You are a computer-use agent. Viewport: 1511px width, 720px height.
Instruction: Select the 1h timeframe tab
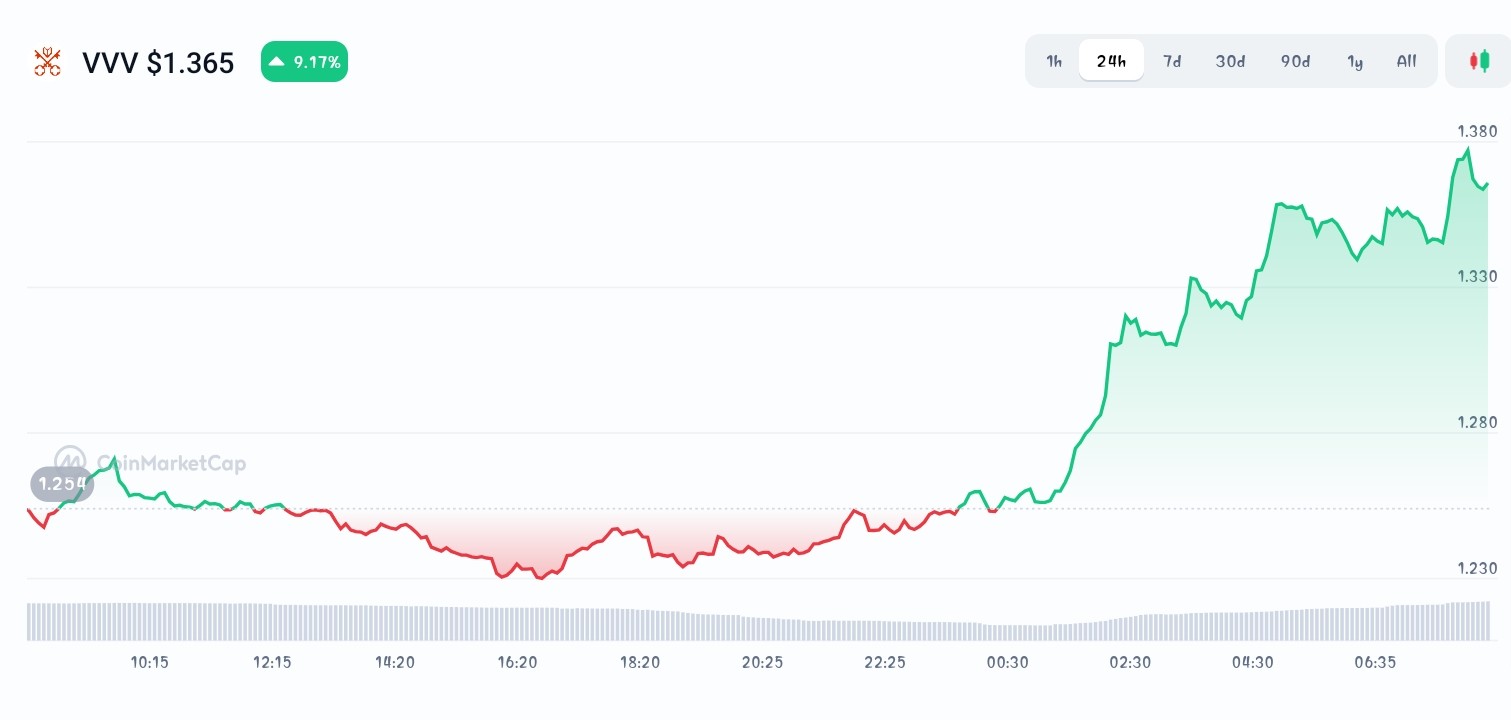1054,61
